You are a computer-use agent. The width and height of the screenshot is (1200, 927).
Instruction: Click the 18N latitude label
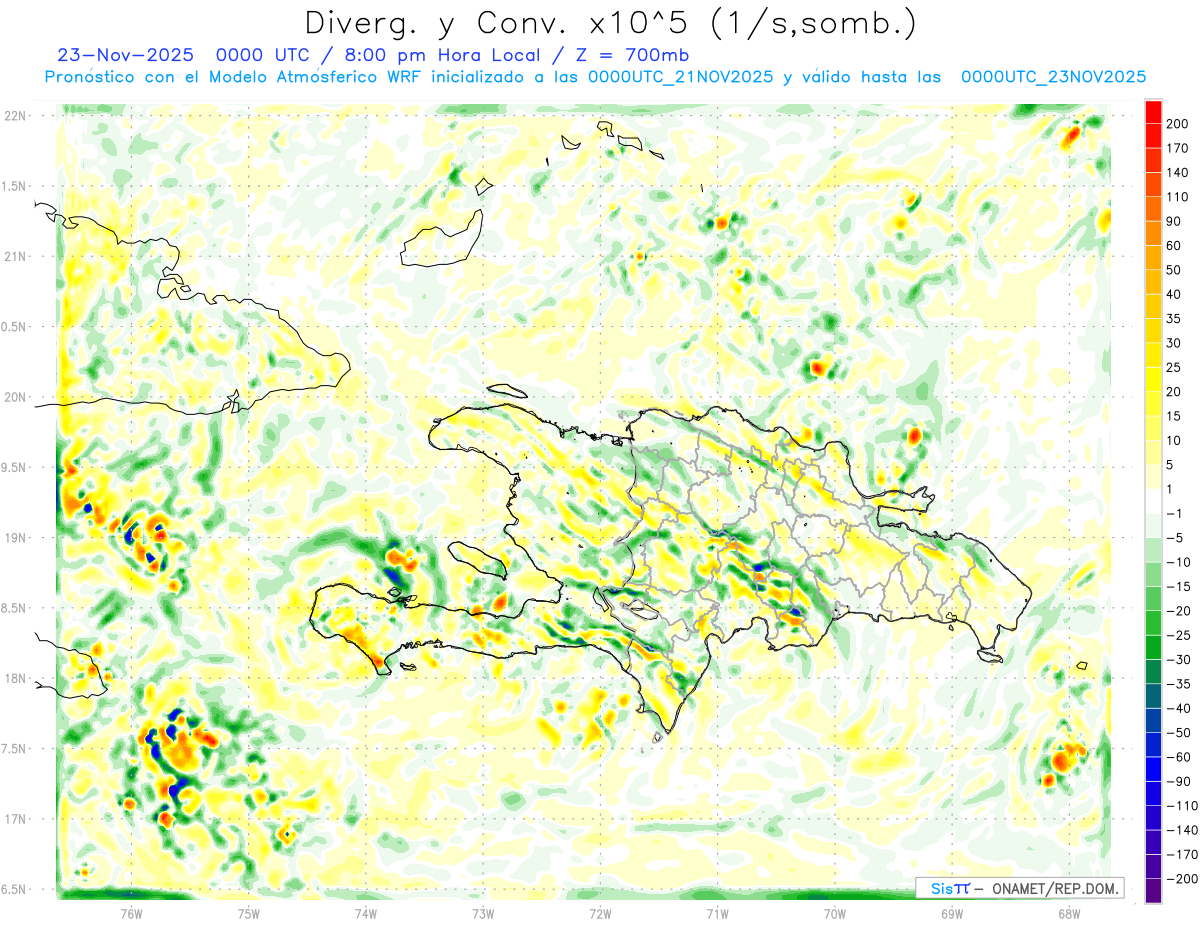(x=15, y=678)
